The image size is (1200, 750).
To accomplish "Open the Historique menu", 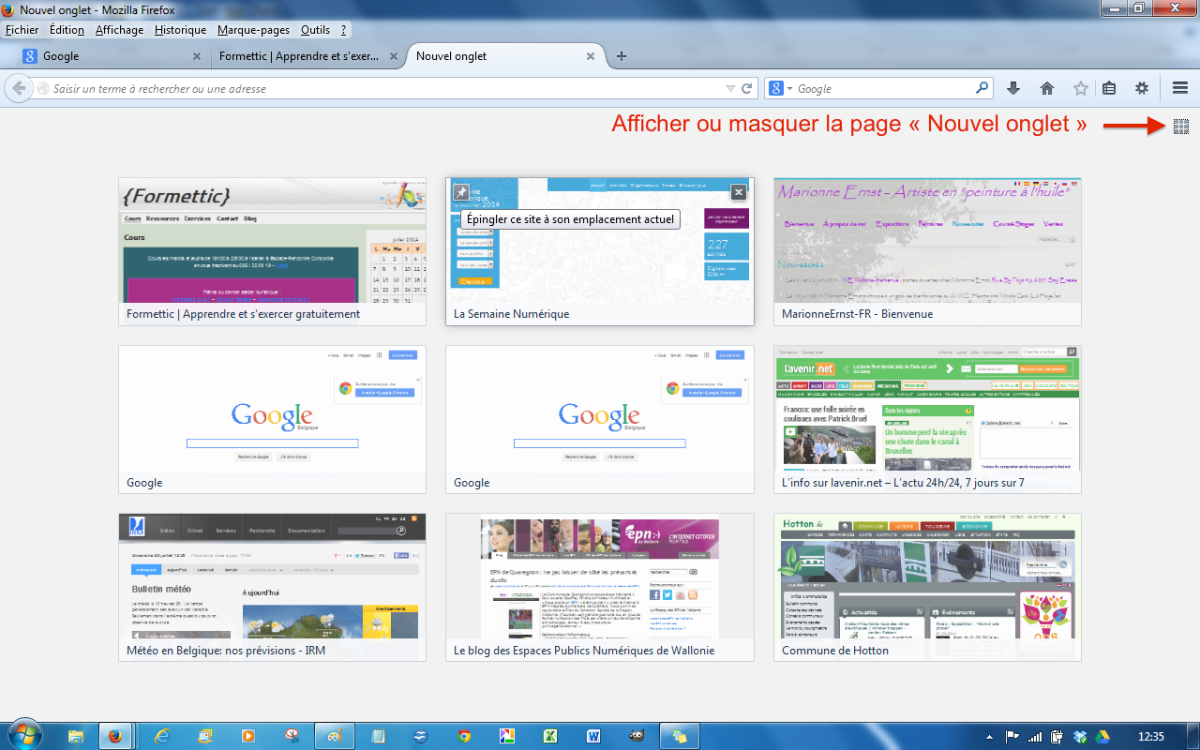I will click(180, 30).
